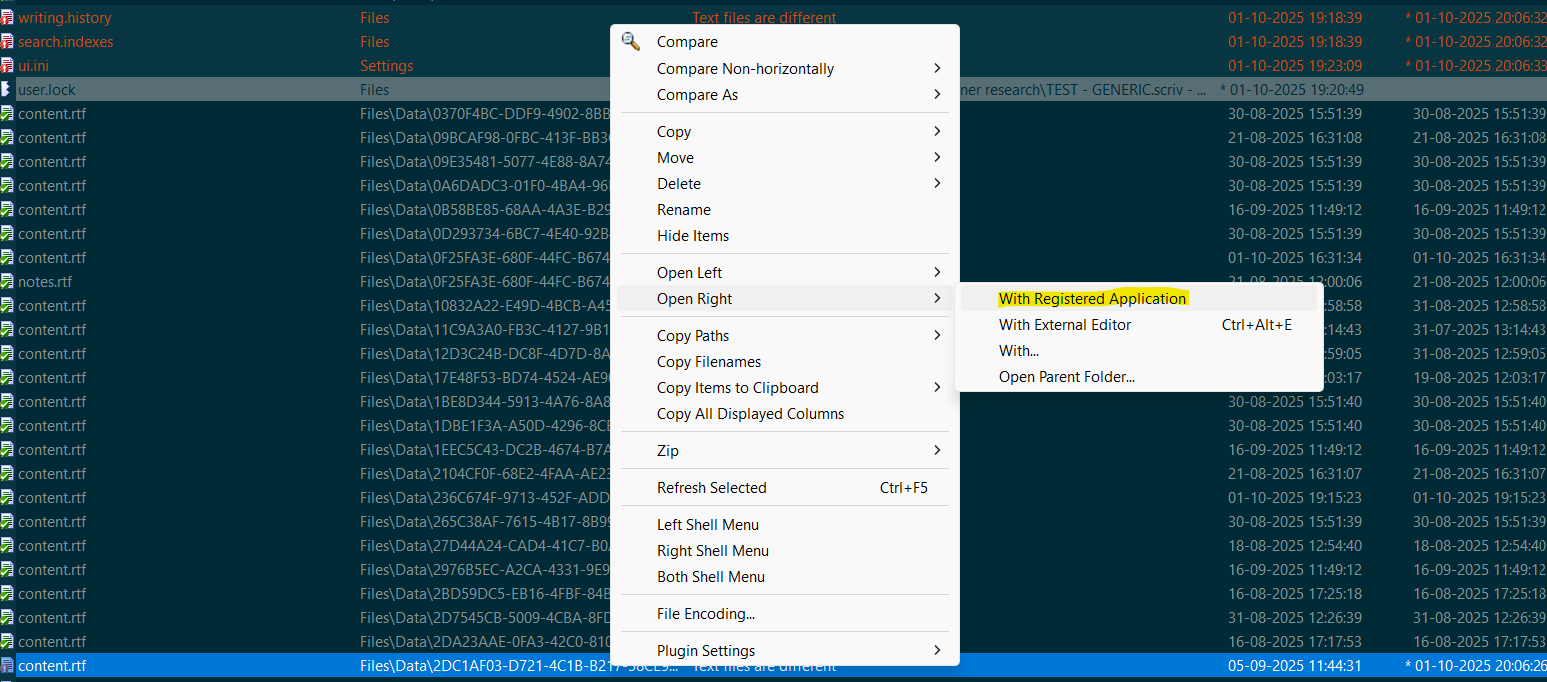Click the magnifier icon beside Compare
The width and height of the screenshot is (1547, 682).
click(x=630, y=41)
